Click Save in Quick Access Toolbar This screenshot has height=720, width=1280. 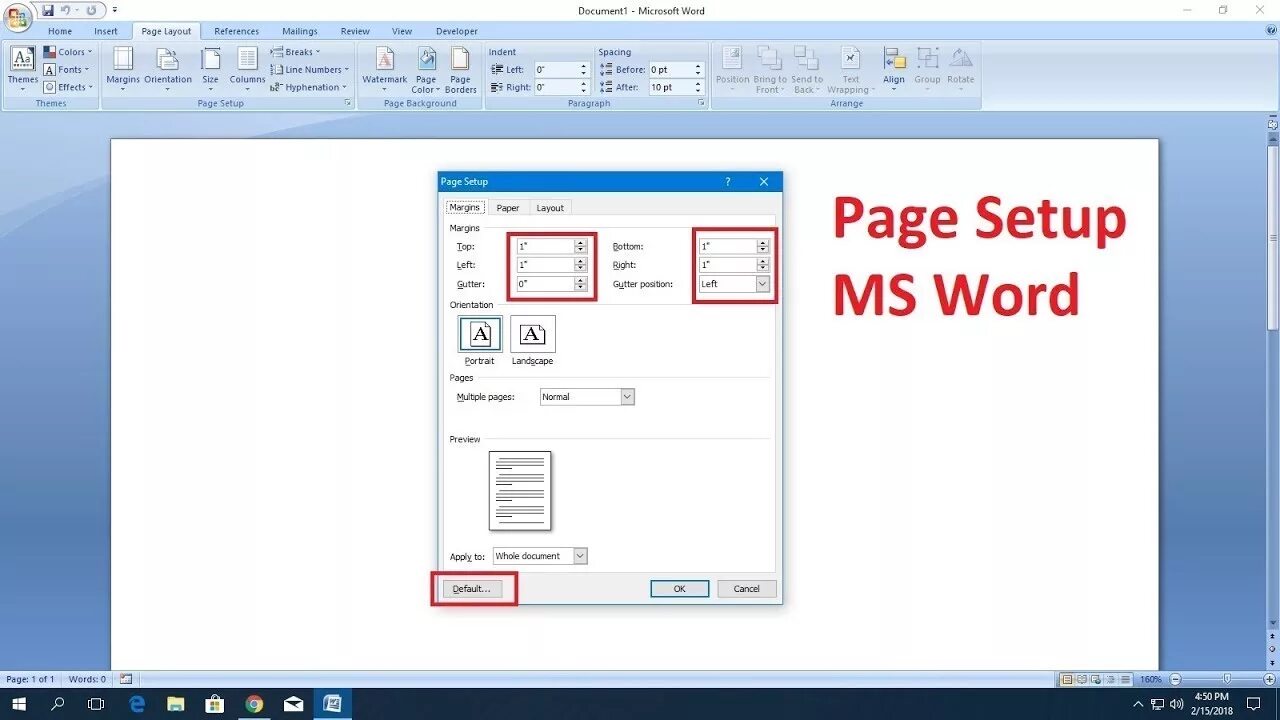pos(48,10)
